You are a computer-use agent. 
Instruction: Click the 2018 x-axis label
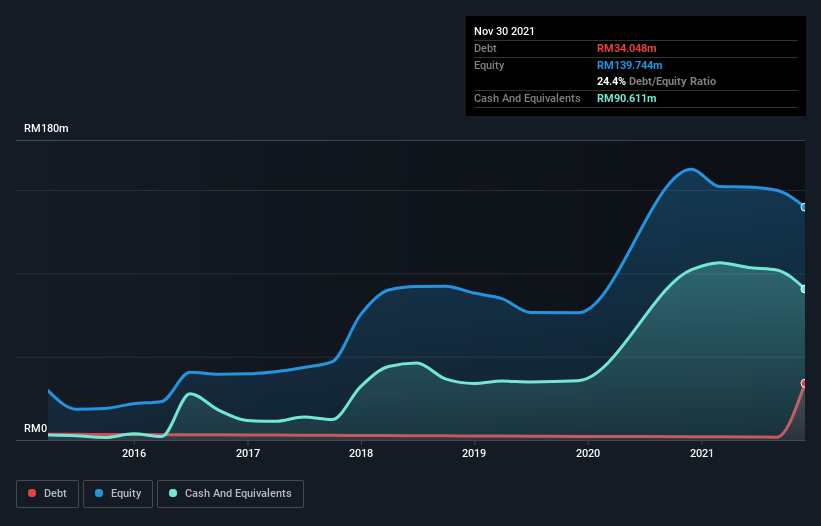click(361, 453)
